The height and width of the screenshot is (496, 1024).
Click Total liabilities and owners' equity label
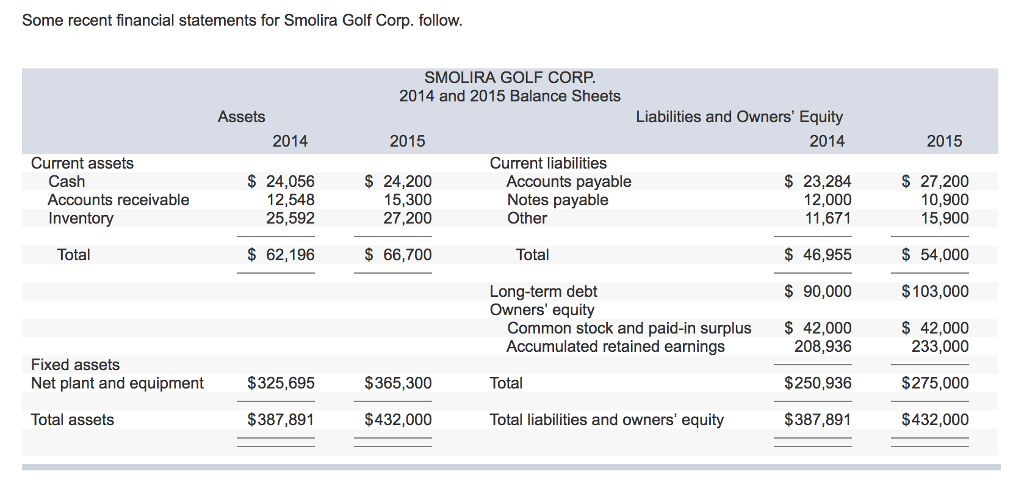point(607,420)
